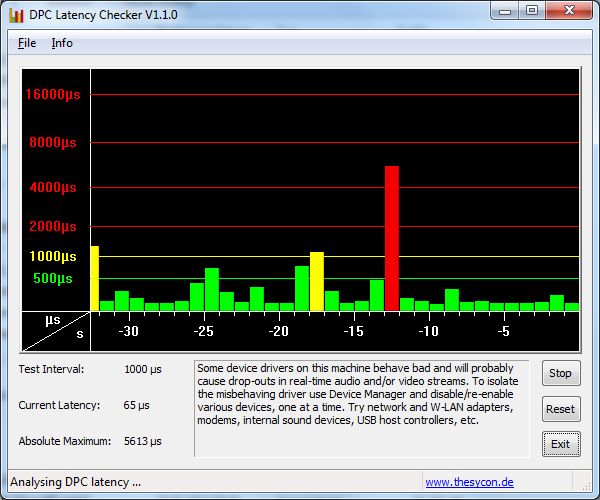Click the Absolute Maximum value 5613 µs
This screenshot has height=500, width=600.
143,441
